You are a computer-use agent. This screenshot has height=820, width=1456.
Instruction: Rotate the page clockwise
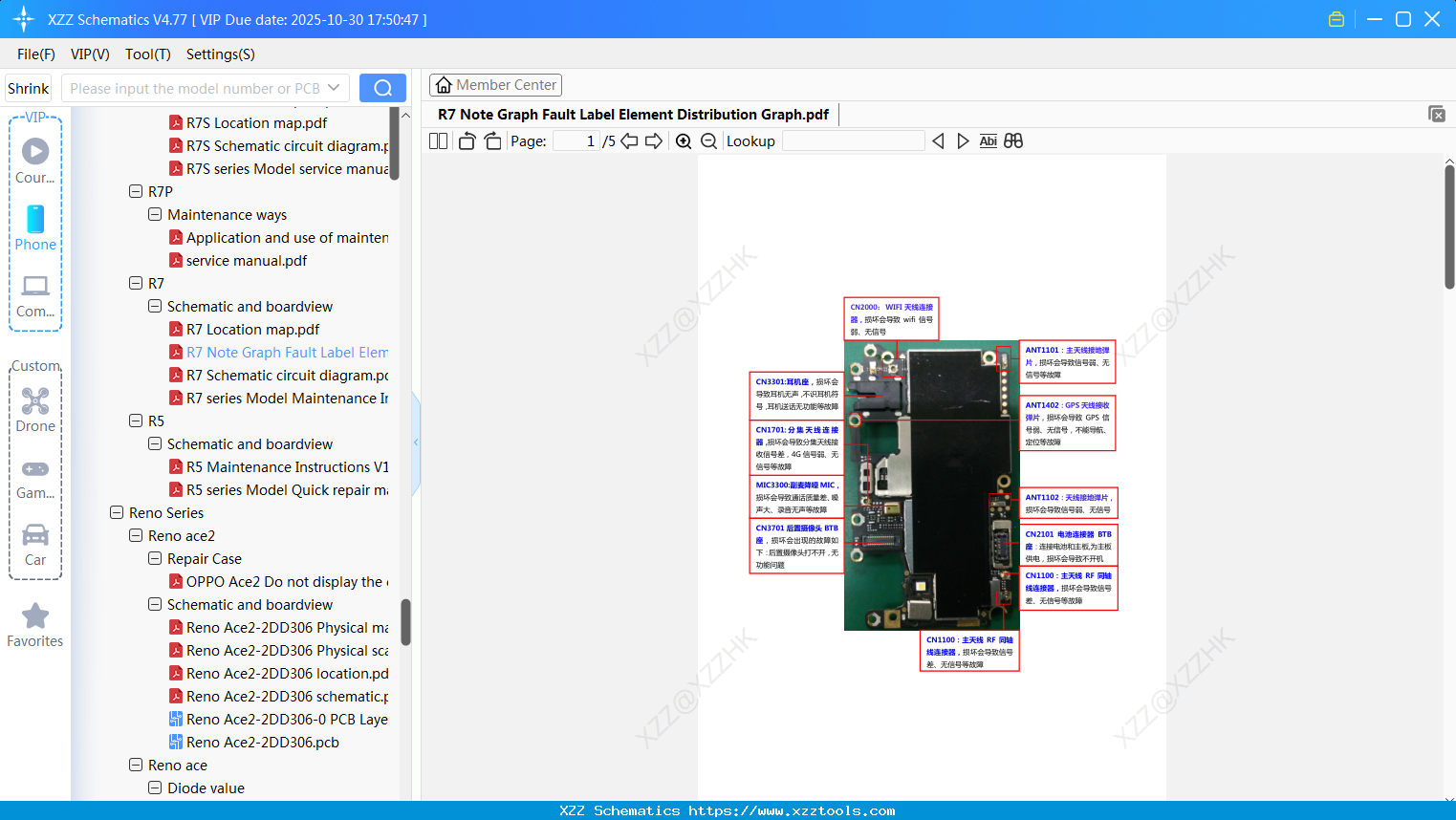(x=492, y=141)
